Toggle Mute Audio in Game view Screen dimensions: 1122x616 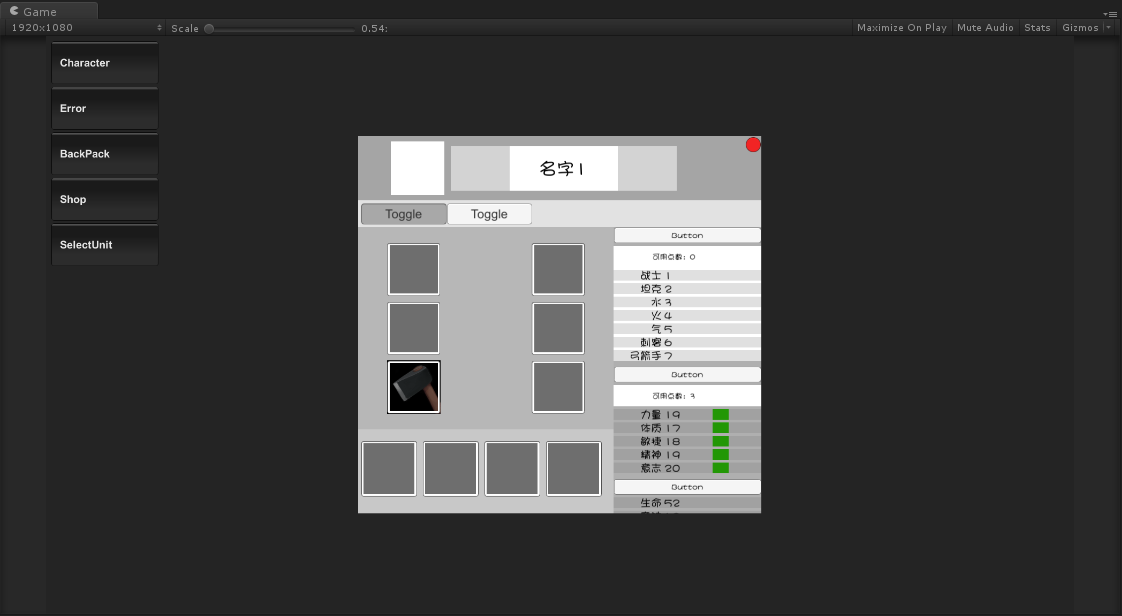coord(985,28)
